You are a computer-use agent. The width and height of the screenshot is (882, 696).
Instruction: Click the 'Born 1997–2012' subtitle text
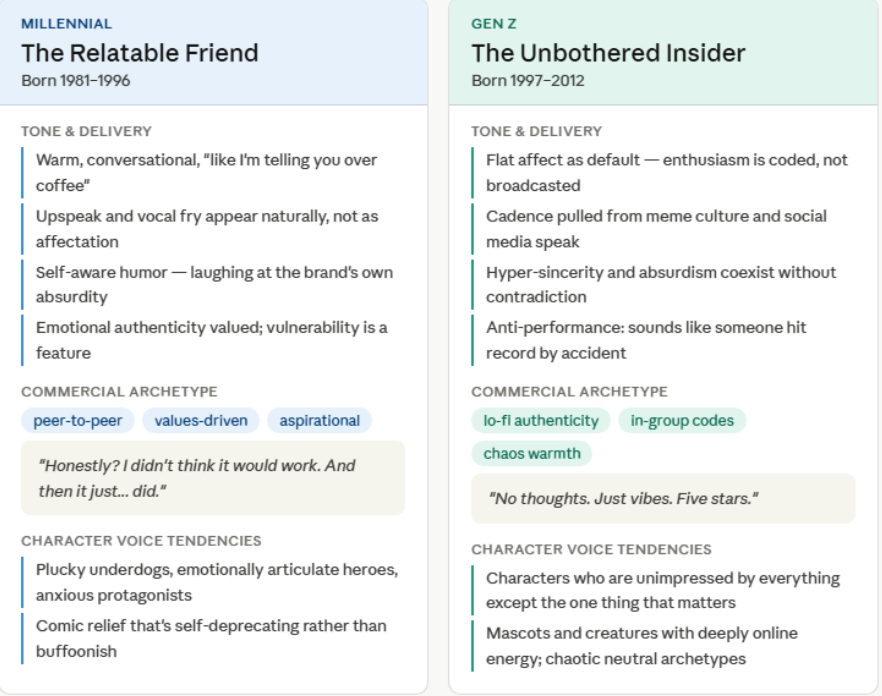pyautogui.click(x=528, y=80)
